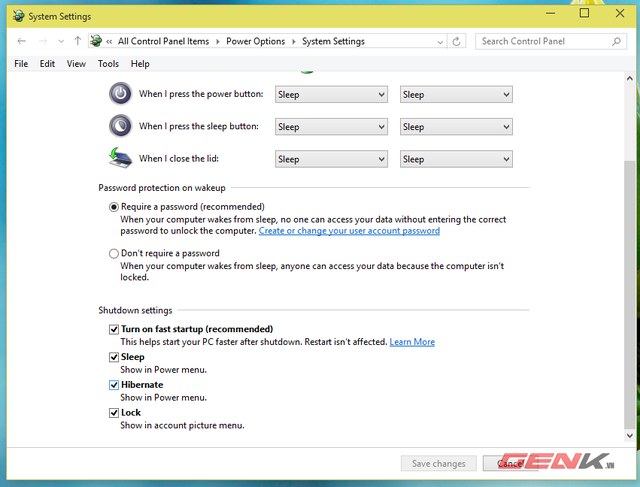Toggle the Hibernate checkbox

[x=114, y=385]
